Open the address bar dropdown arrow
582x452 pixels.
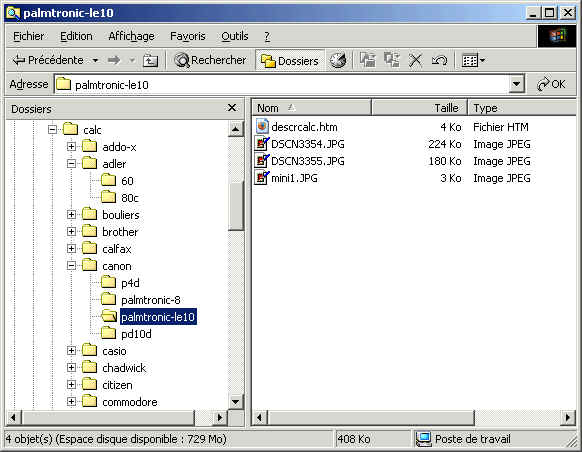click(x=516, y=84)
